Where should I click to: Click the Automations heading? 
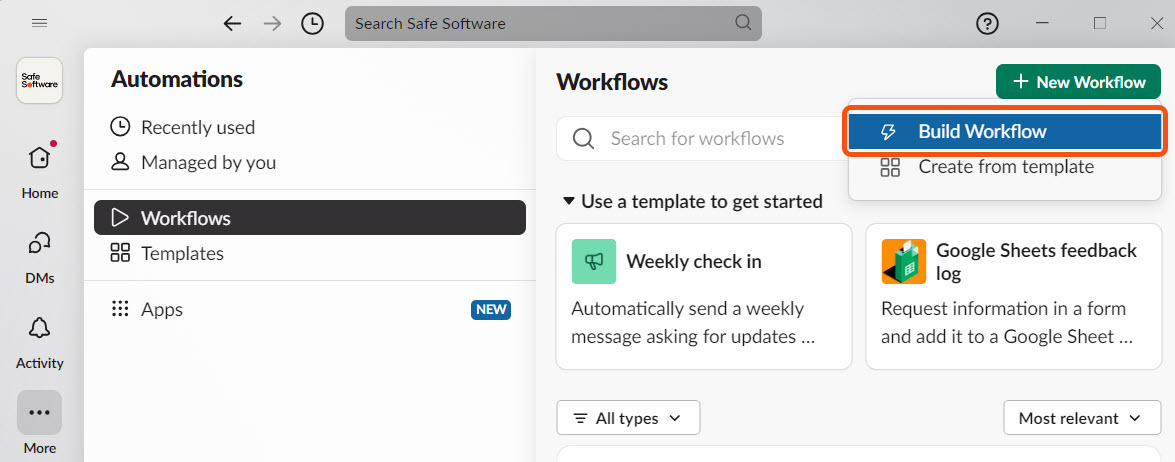[x=177, y=79]
